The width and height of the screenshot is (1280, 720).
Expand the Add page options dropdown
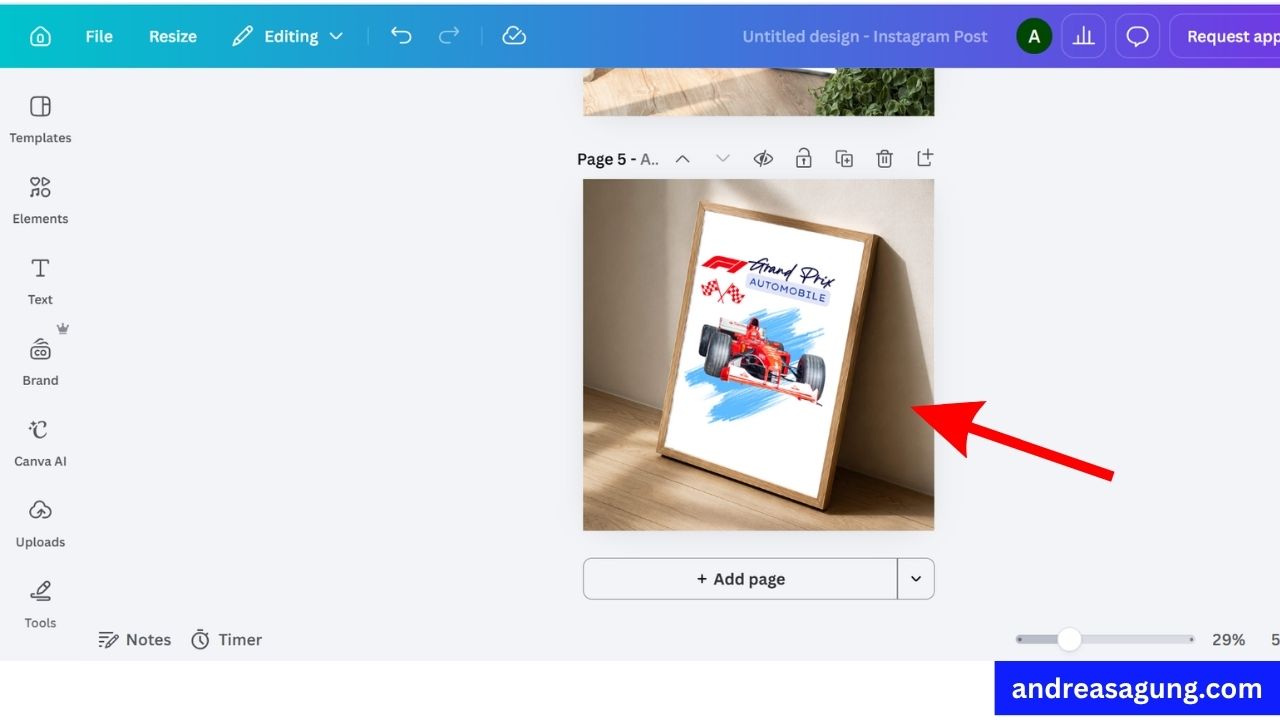(x=916, y=579)
